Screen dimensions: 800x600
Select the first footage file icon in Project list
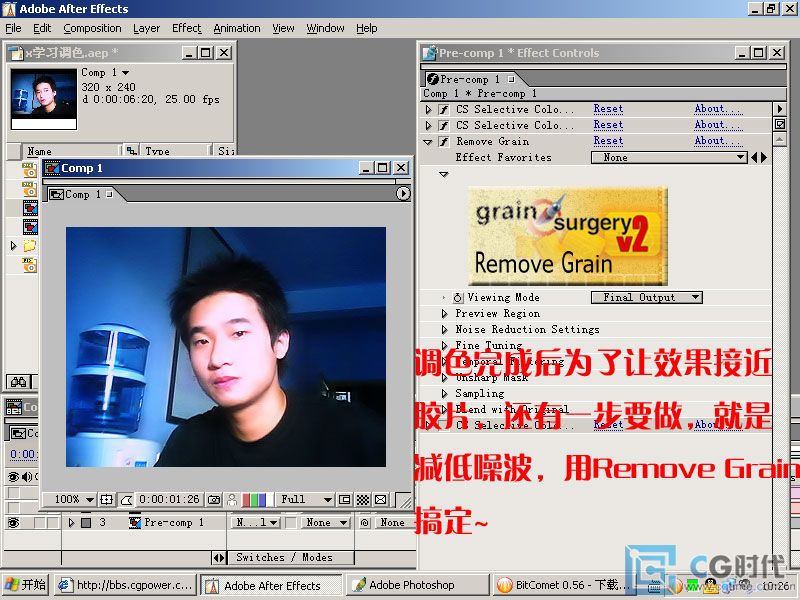click(x=30, y=169)
